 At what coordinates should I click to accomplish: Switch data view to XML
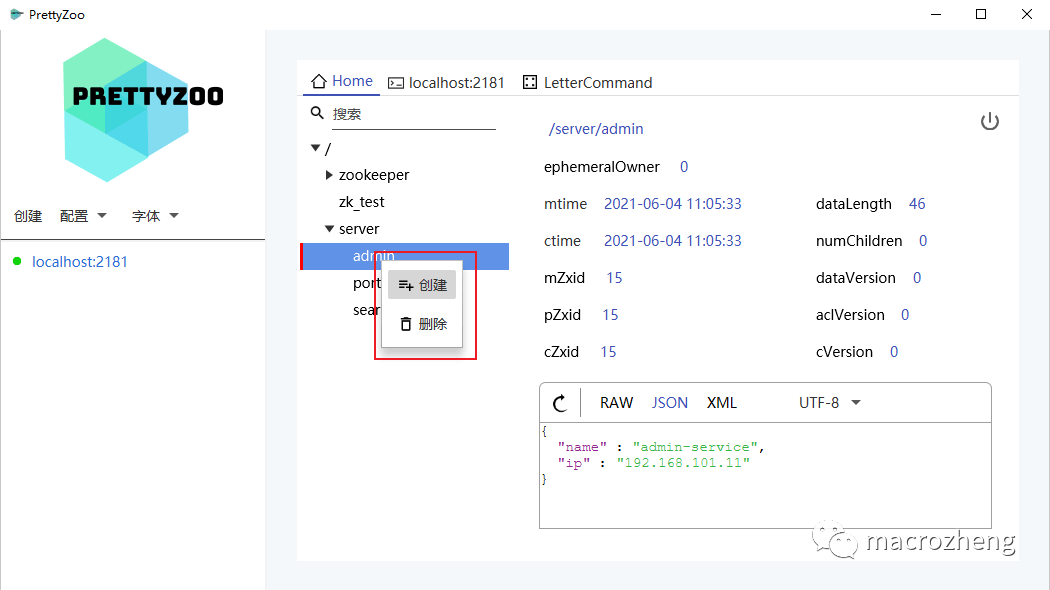[x=721, y=403]
